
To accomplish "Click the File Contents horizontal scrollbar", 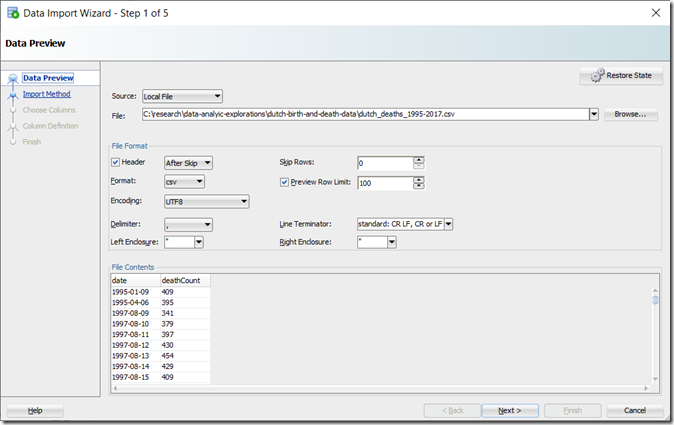I will pyautogui.click(x=380, y=388).
